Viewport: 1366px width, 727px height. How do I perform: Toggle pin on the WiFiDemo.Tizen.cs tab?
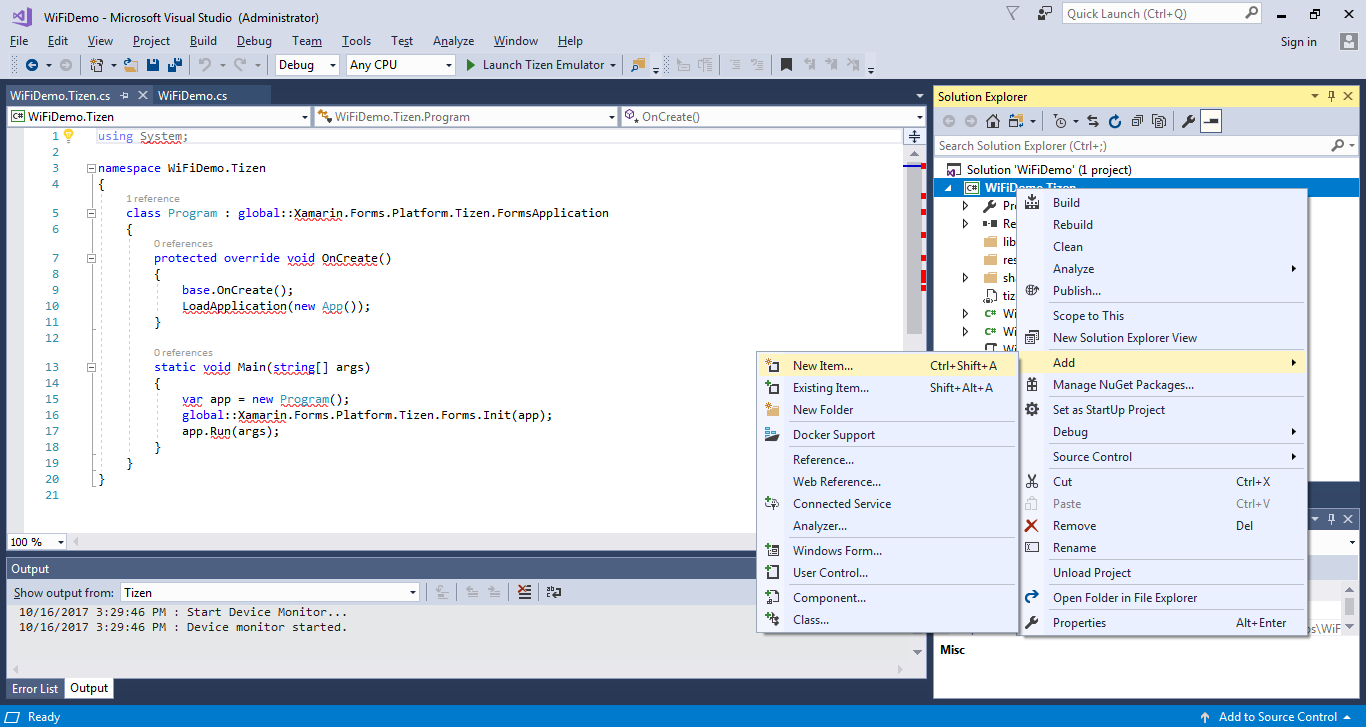pyautogui.click(x=125, y=96)
